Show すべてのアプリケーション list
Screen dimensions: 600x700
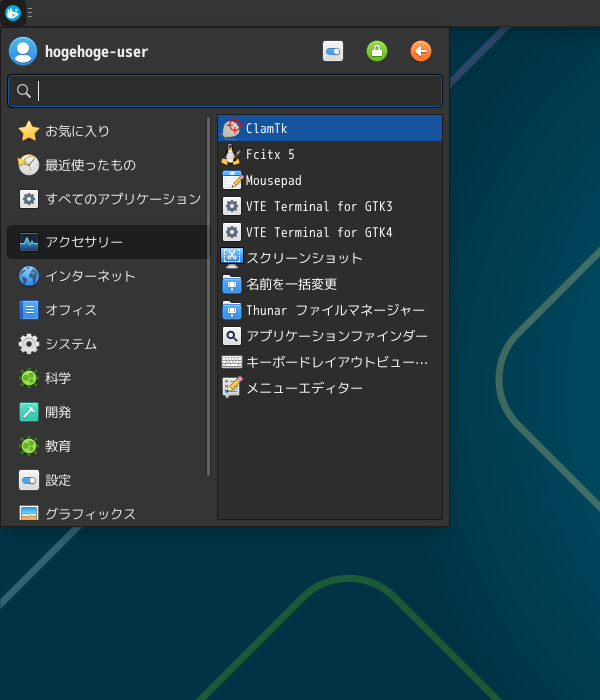click(122, 199)
